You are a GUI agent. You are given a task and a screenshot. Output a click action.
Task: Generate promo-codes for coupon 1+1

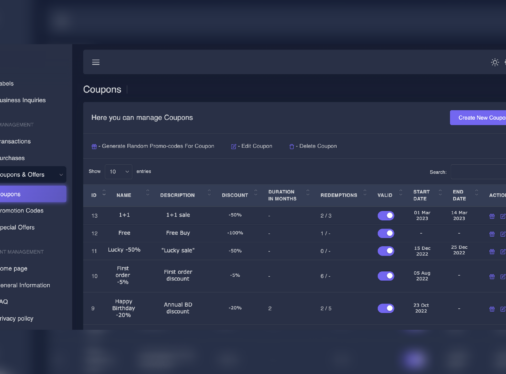click(x=492, y=216)
